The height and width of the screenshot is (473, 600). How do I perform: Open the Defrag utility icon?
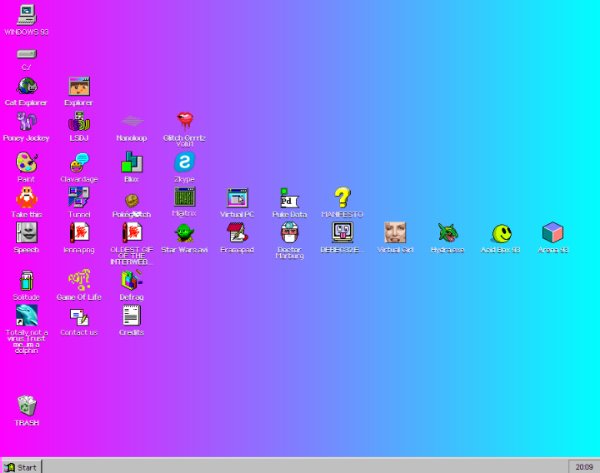pyautogui.click(x=131, y=281)
